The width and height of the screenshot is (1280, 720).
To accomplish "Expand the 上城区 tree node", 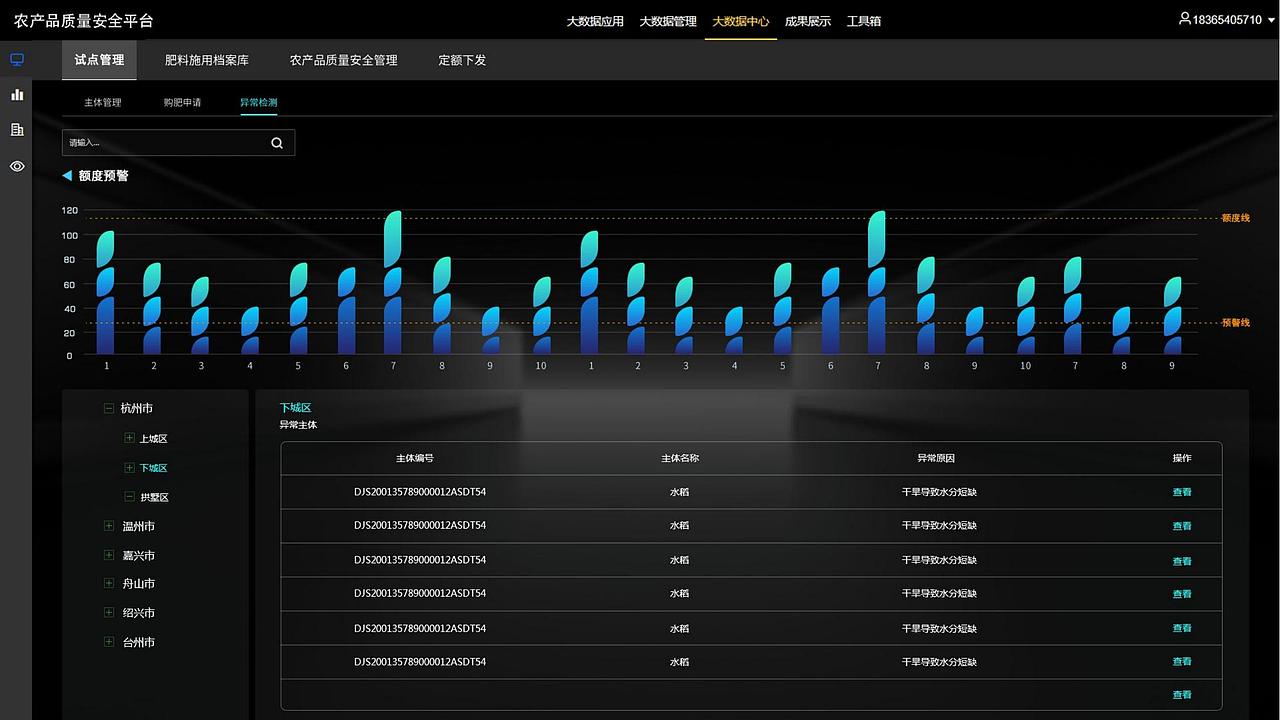I will 129,438.
